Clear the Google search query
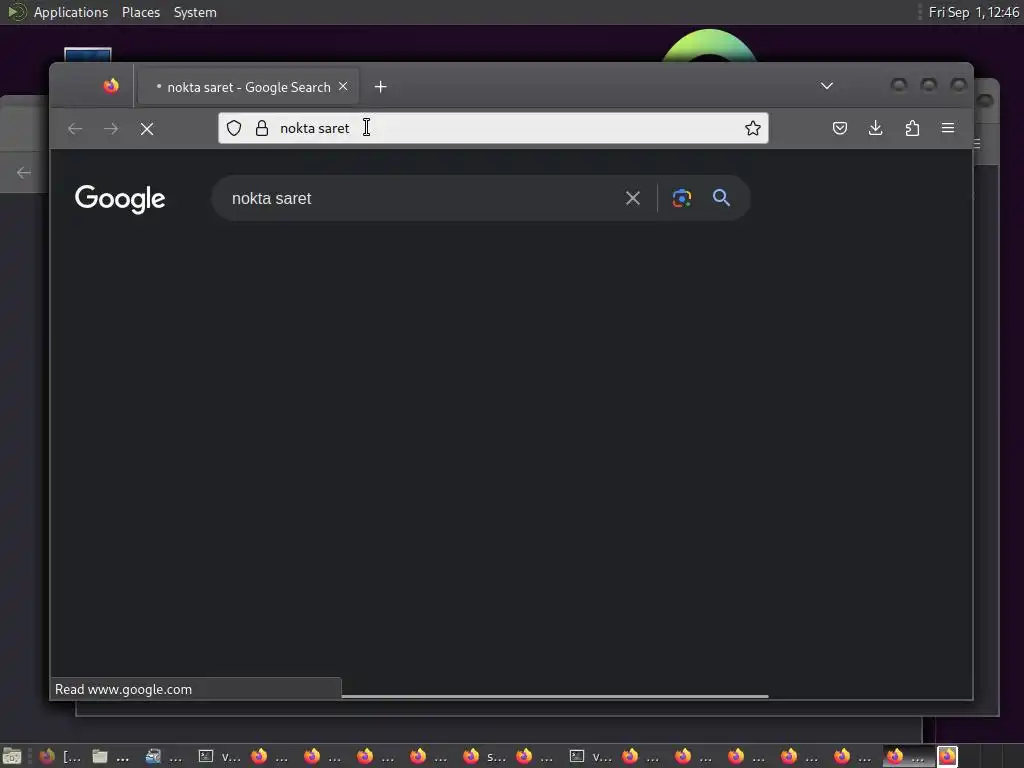This screenshot has width=1024, height=768. click(x=633, y=198)
